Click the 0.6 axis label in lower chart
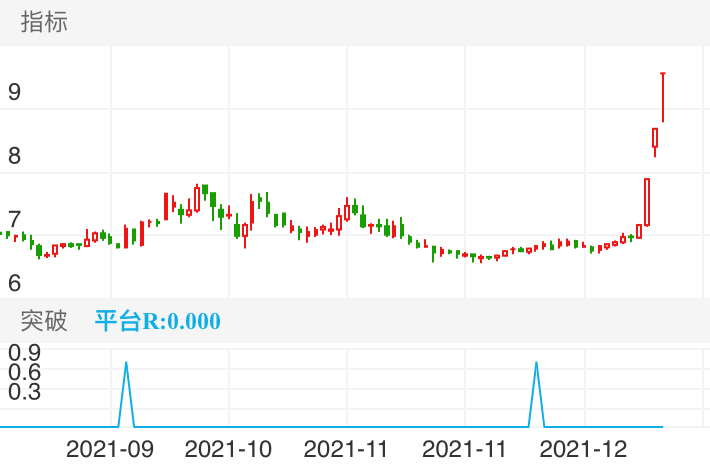The height and width of the screenshot is (472, 710). [x=24, y=372]
